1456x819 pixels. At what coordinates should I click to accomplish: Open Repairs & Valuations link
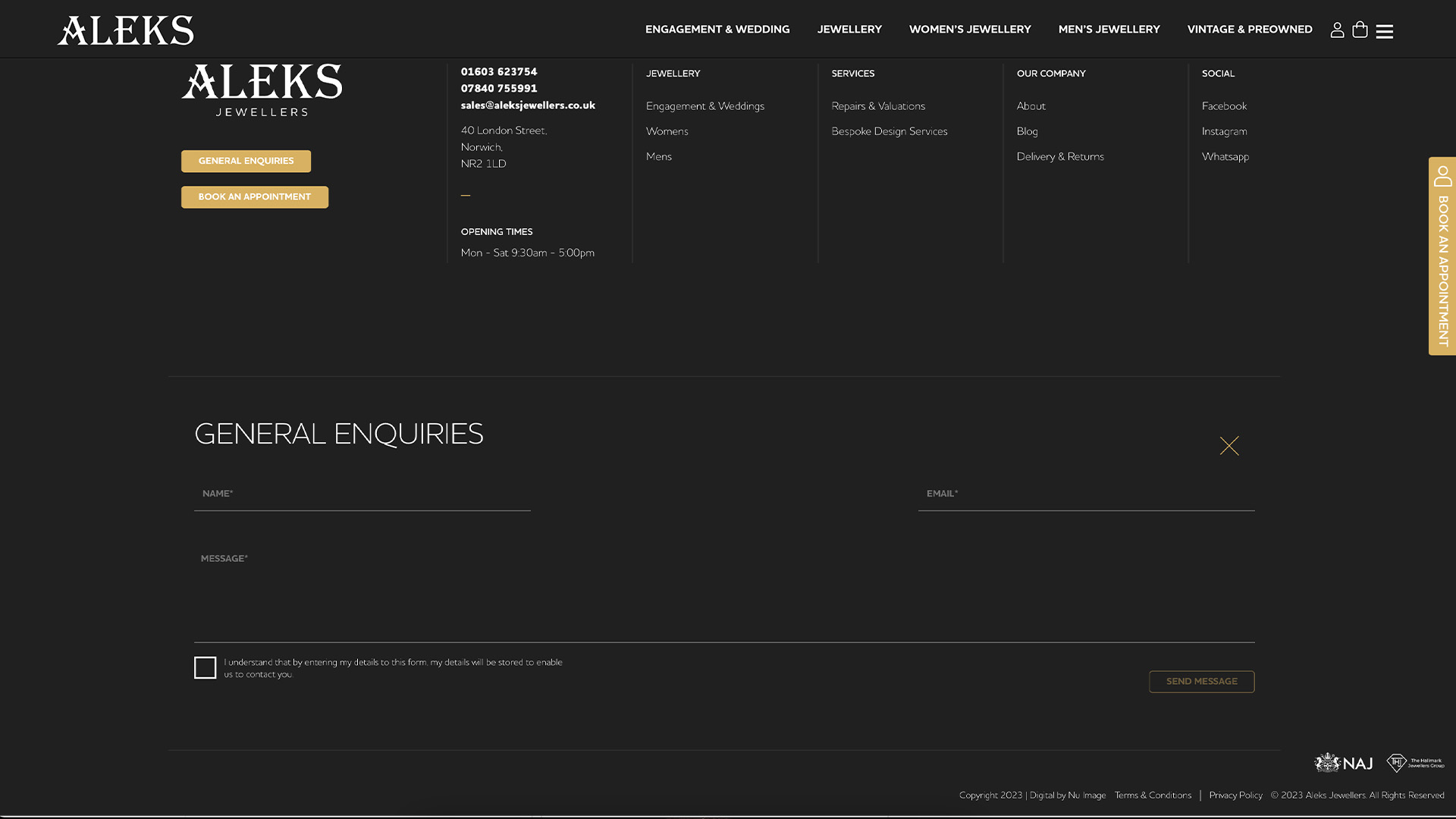pos(878,106)
